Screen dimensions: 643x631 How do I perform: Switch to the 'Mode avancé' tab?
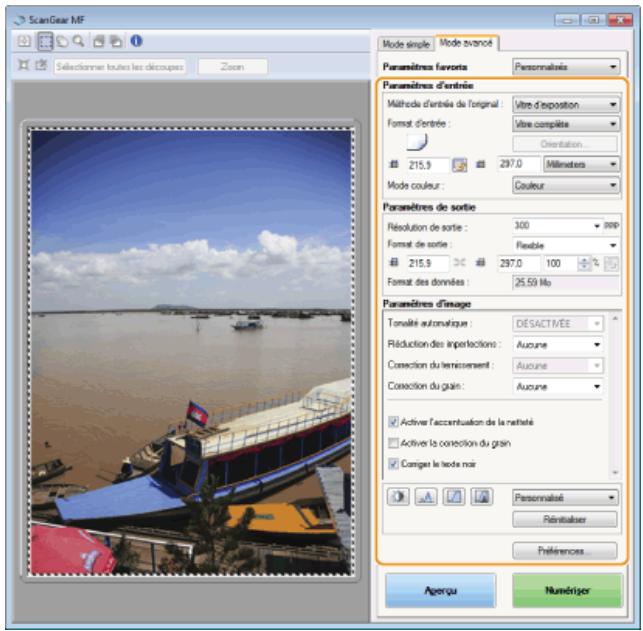click(x=466, y=43)
